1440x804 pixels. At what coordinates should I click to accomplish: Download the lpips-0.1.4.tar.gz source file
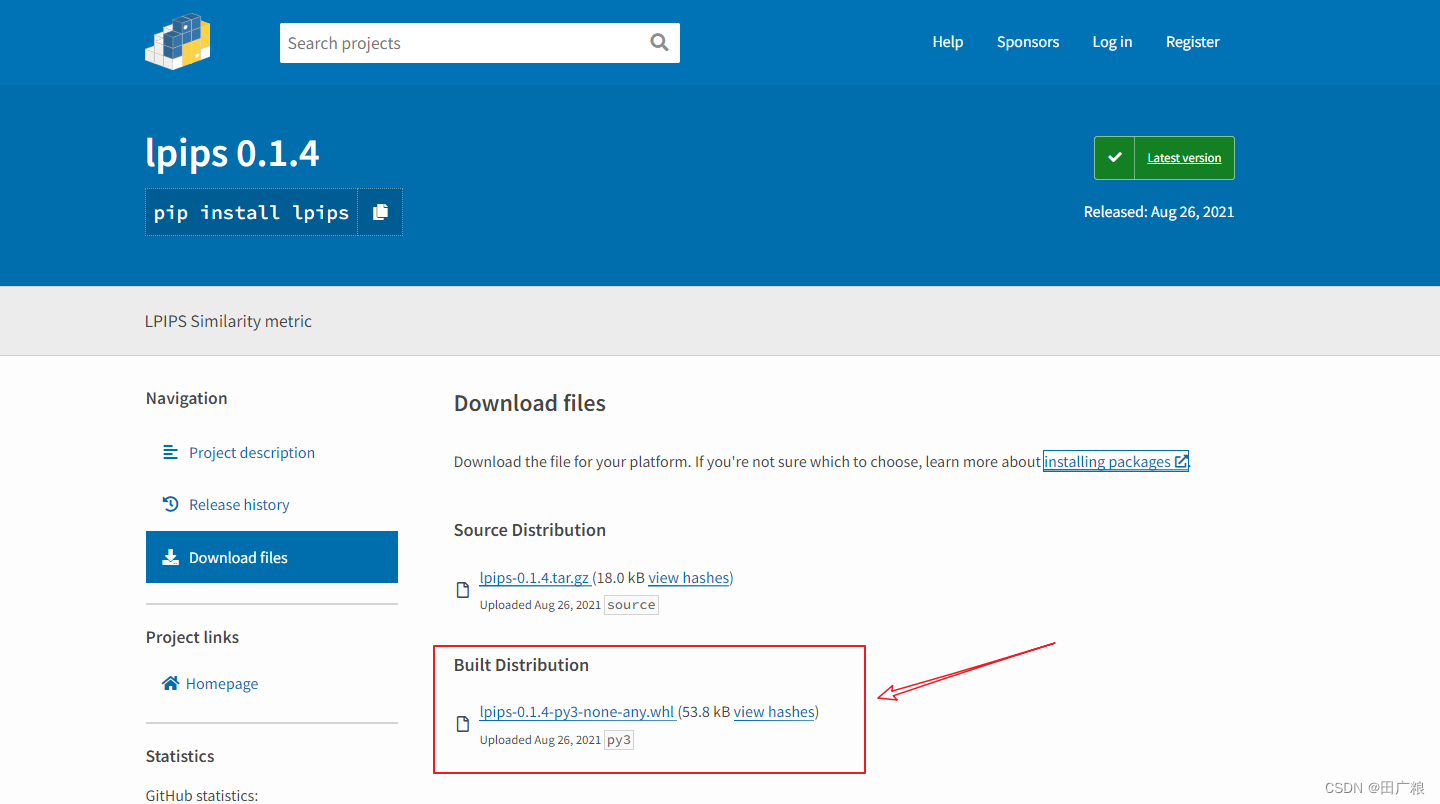[x=534, y=577]
